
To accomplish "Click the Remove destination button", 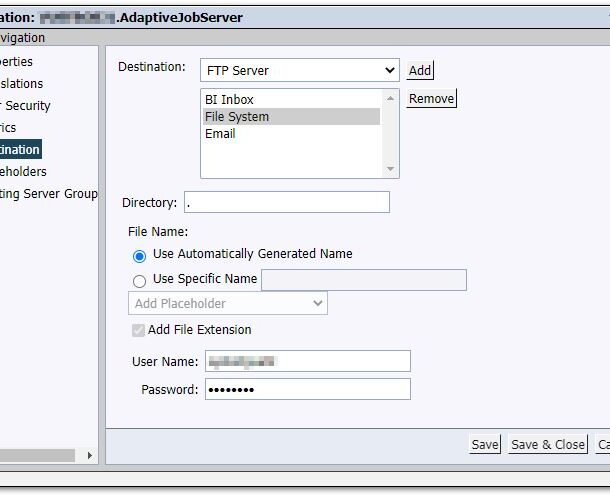I will point(431,98).
